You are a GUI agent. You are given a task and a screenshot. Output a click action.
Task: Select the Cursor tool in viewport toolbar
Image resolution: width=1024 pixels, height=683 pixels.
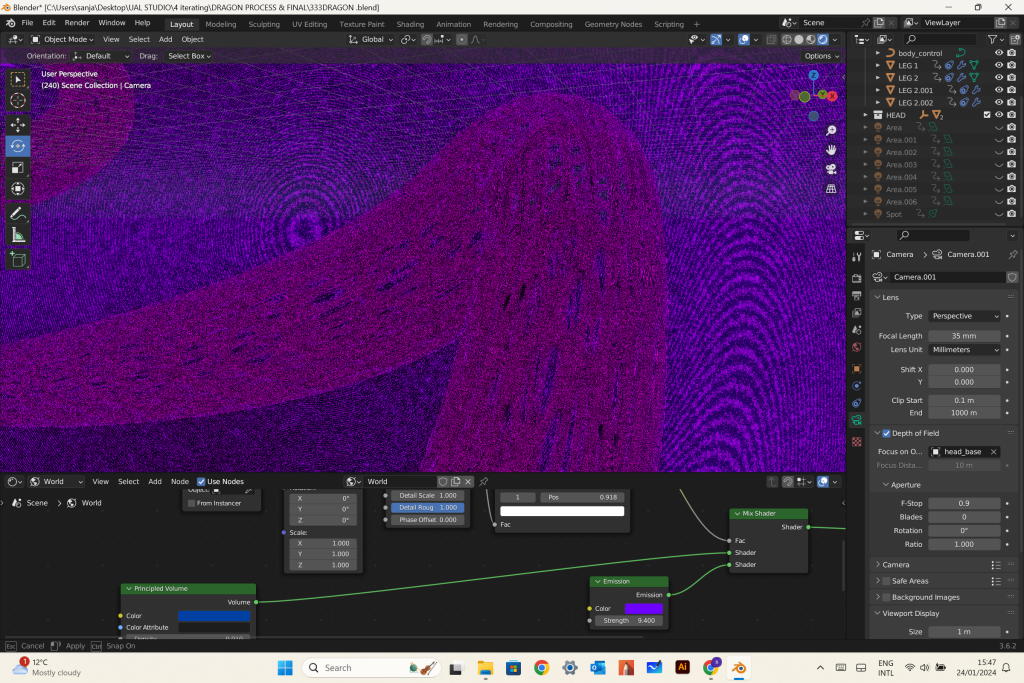18,101
